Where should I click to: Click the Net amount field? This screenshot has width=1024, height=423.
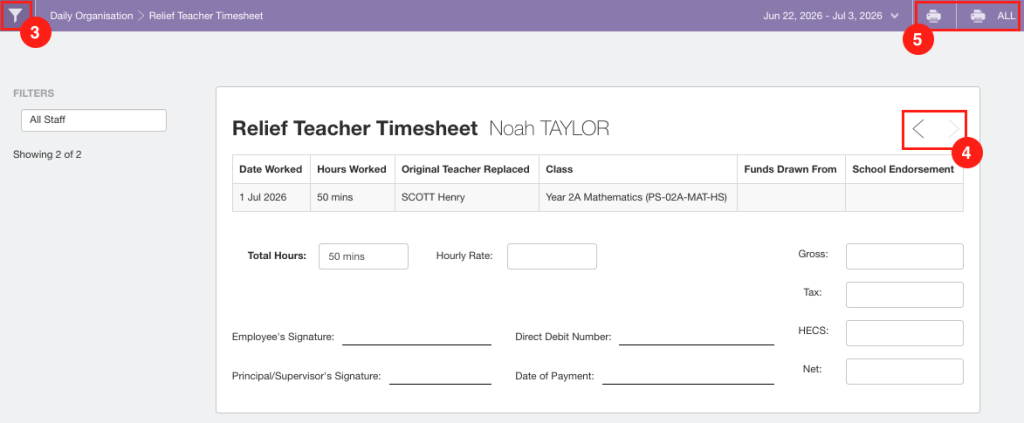(x=904, y=371)
